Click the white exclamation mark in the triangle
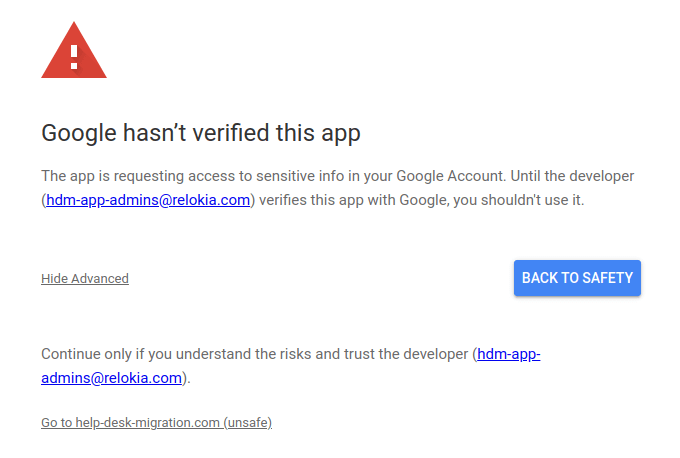Screen dimensions: 680x458 (x=74, y=55)
